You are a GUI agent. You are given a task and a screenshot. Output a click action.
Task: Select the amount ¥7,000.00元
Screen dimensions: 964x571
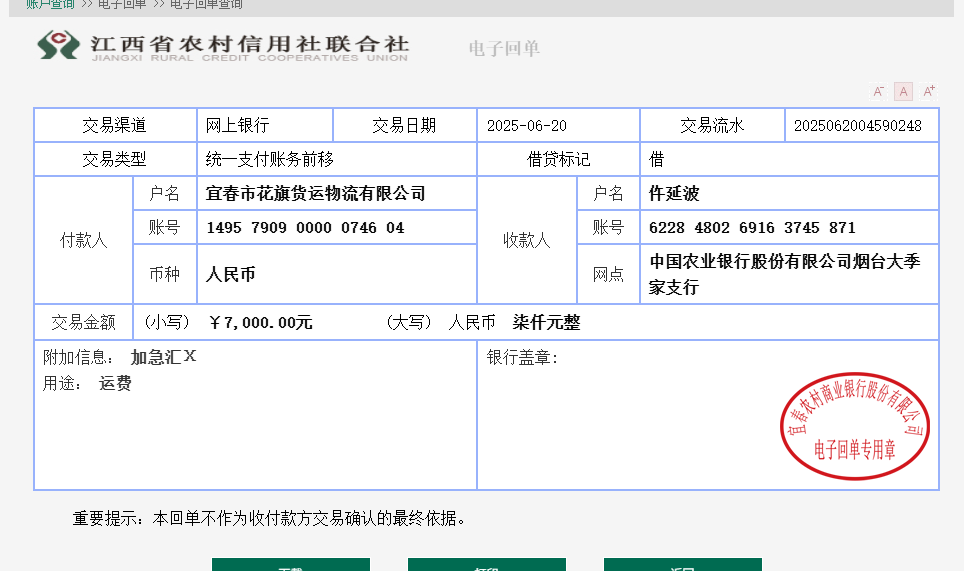[261, 323]
